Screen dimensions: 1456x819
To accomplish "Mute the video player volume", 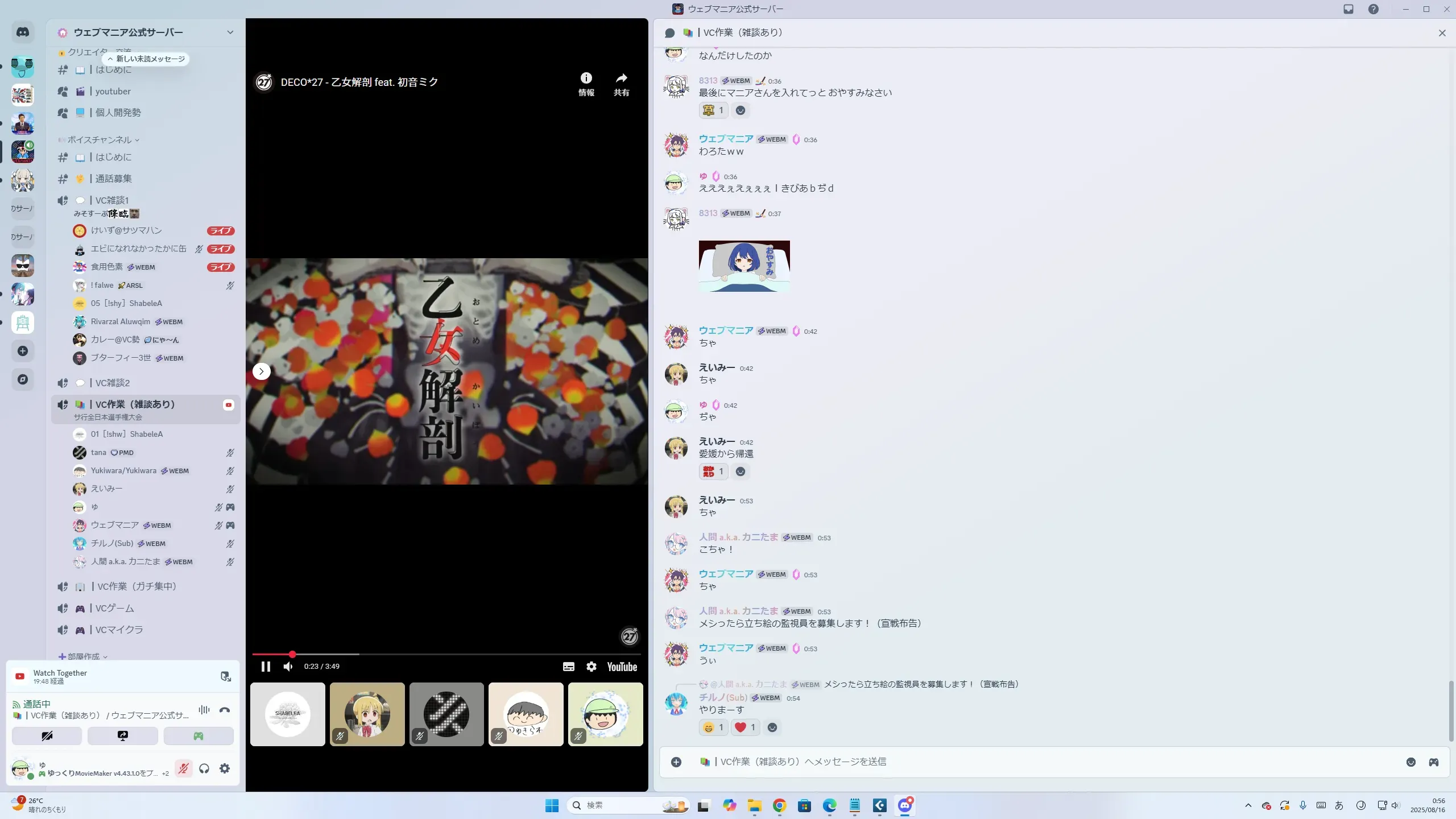I will click(288, 667).
